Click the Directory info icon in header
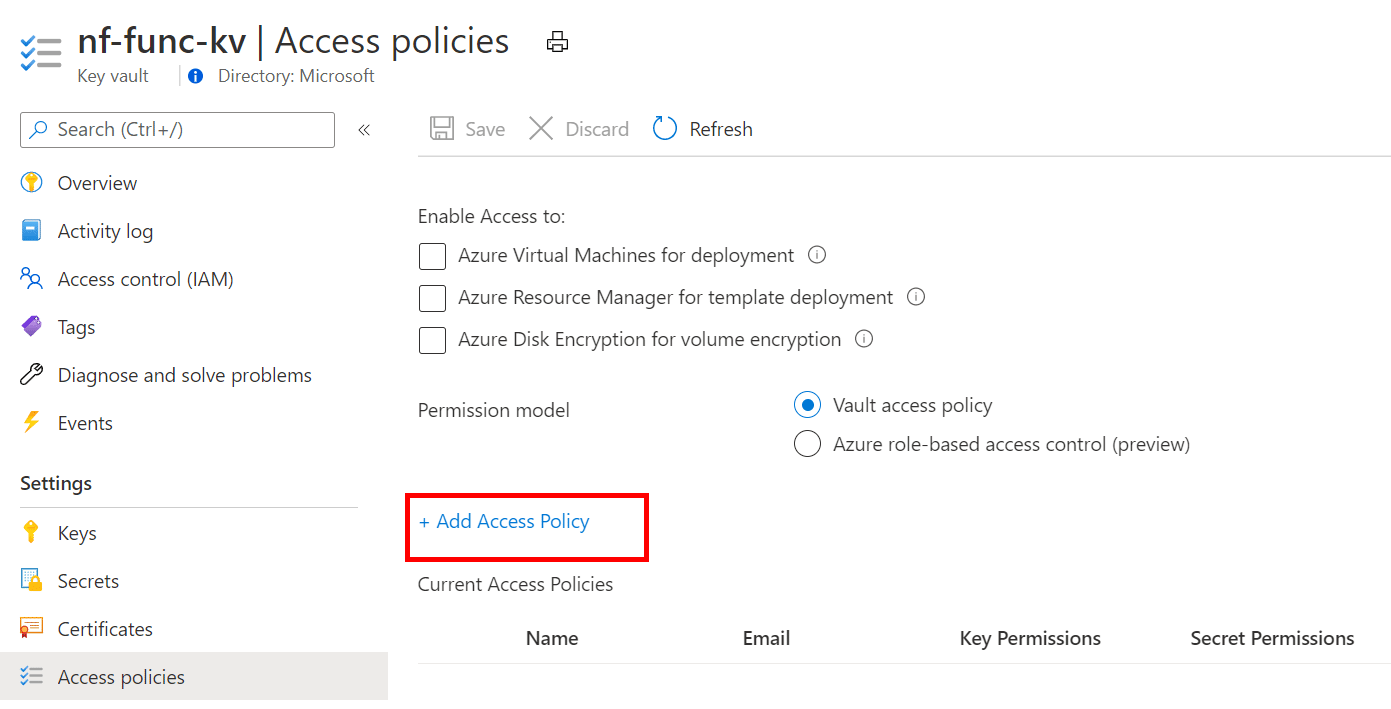This screenshot has height=709, width=1391. point(196,76)
